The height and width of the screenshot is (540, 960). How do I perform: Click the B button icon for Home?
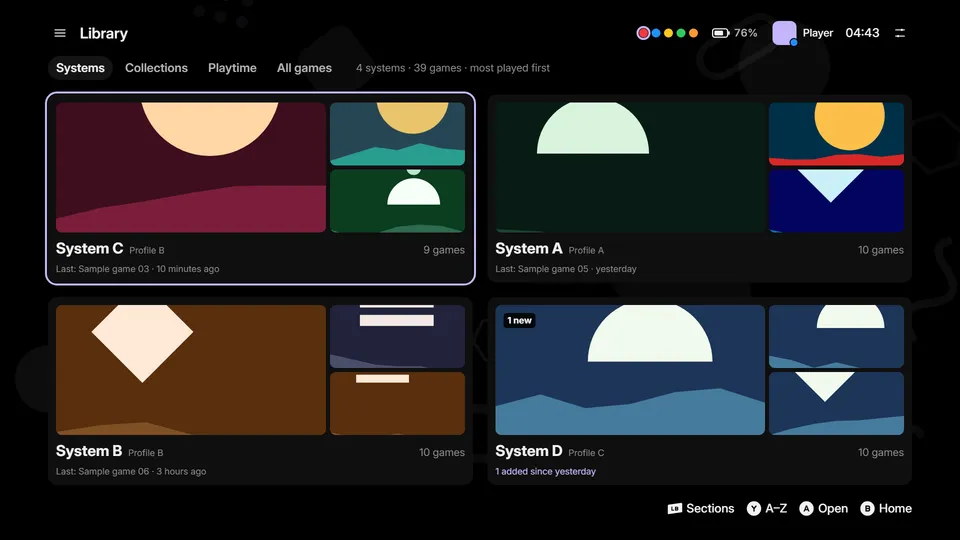click(x=867, y=509)
